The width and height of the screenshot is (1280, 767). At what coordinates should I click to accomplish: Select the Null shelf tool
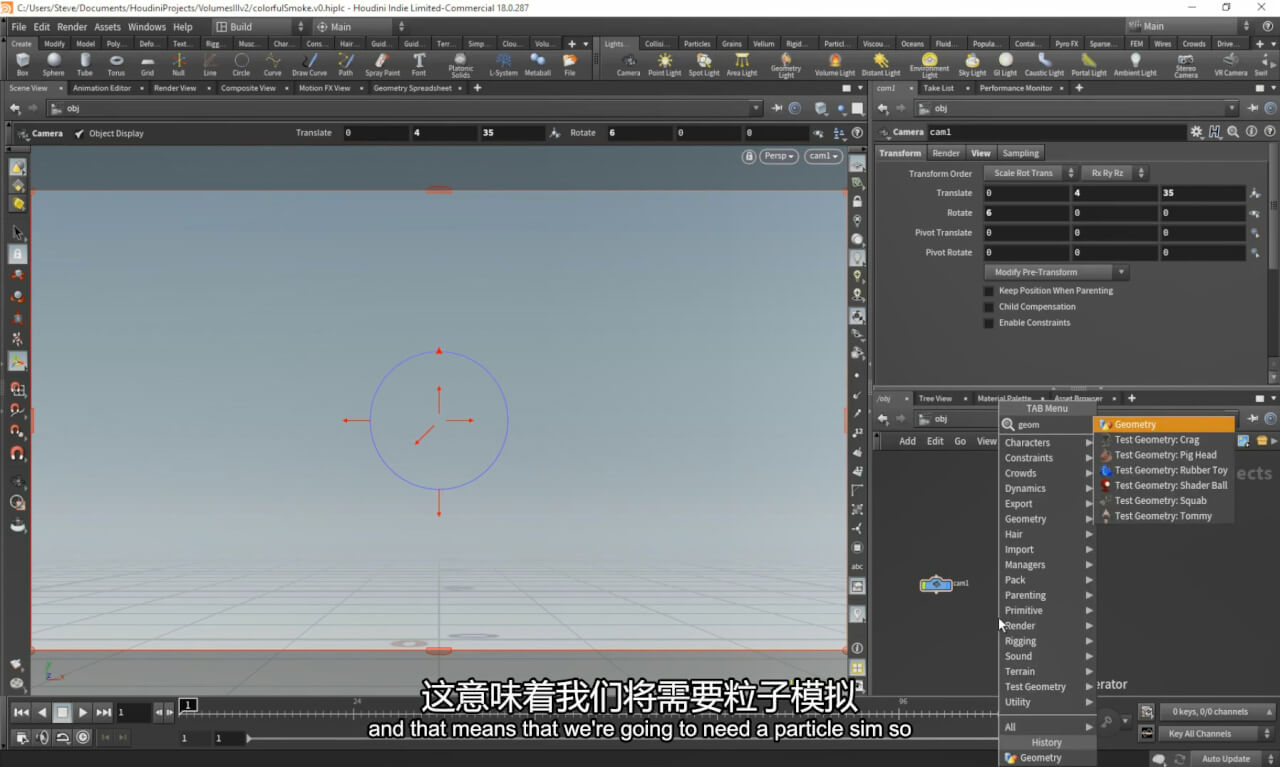[178, 65]
